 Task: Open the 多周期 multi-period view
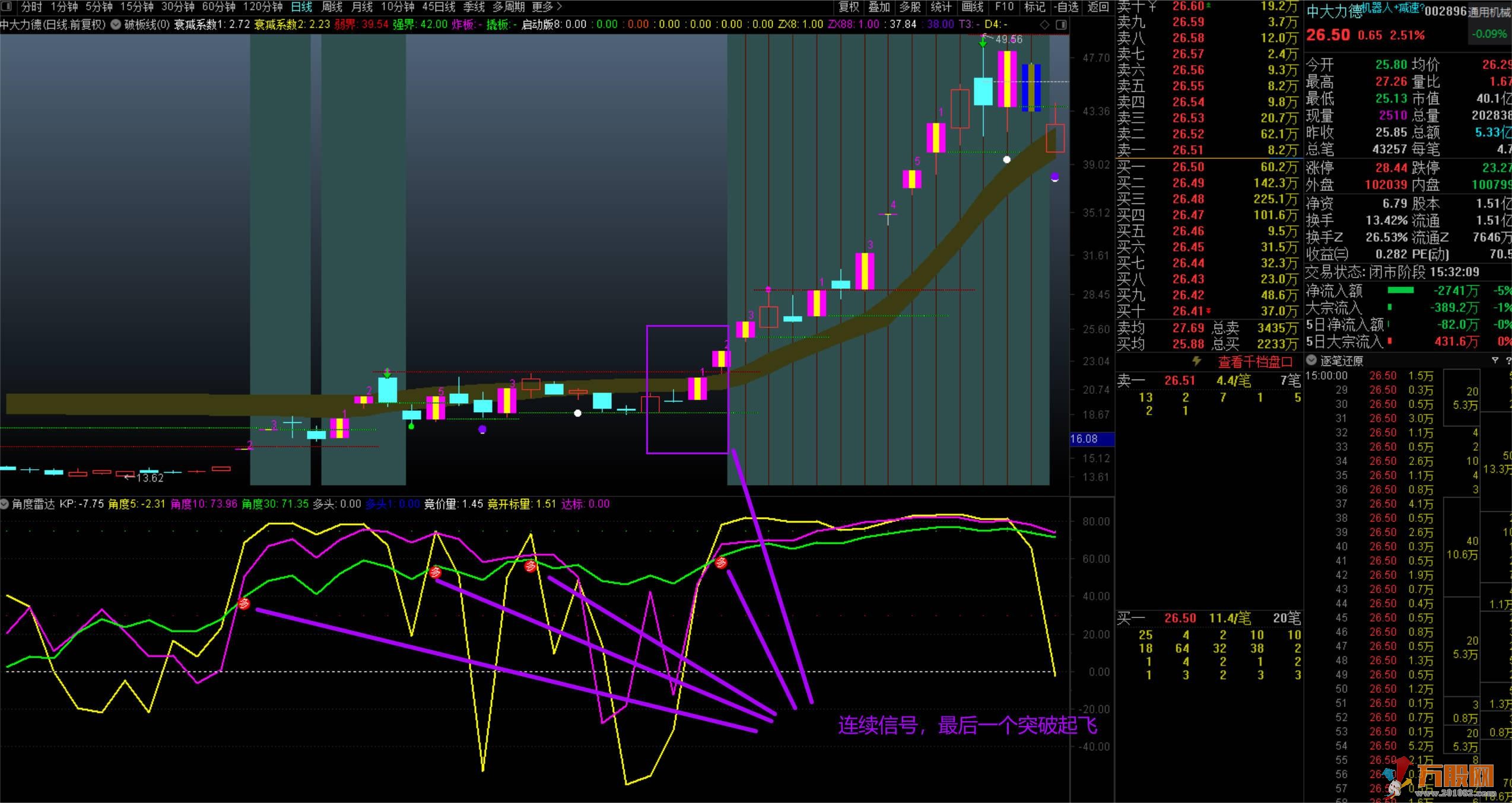pos(508,7)
